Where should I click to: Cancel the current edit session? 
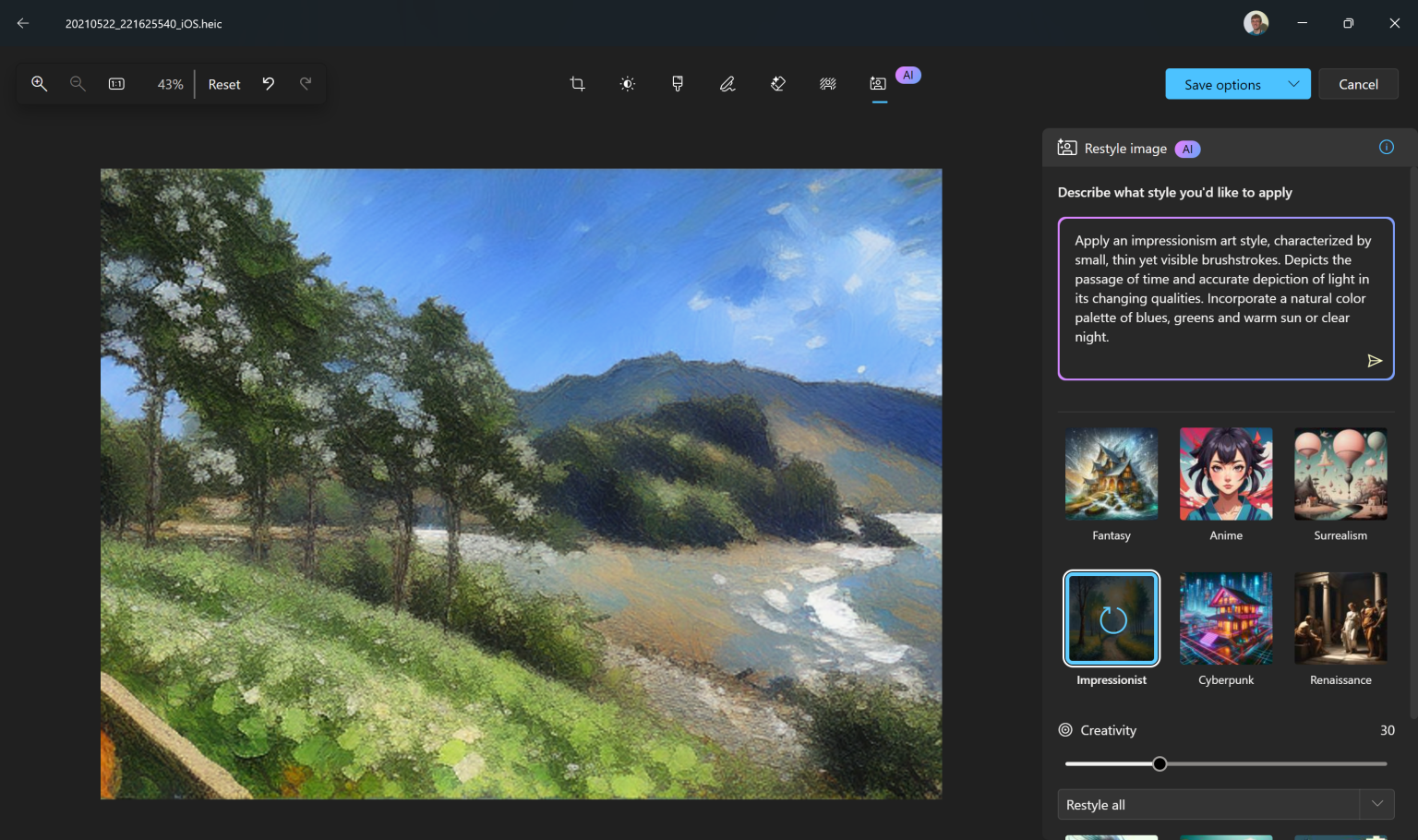click(x=1358, y=83)
